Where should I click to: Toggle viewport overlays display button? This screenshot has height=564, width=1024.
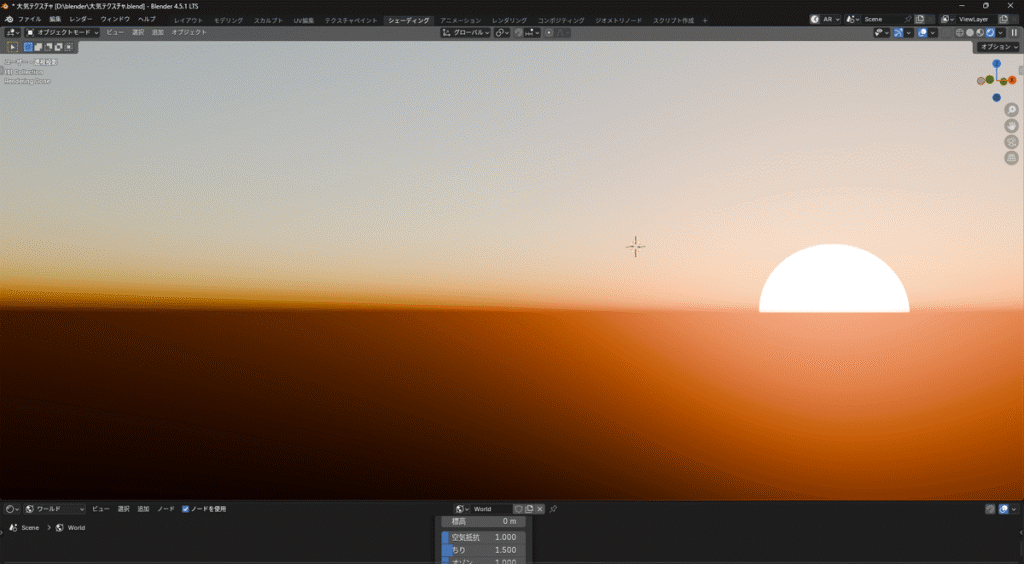(x=922, y=33)
